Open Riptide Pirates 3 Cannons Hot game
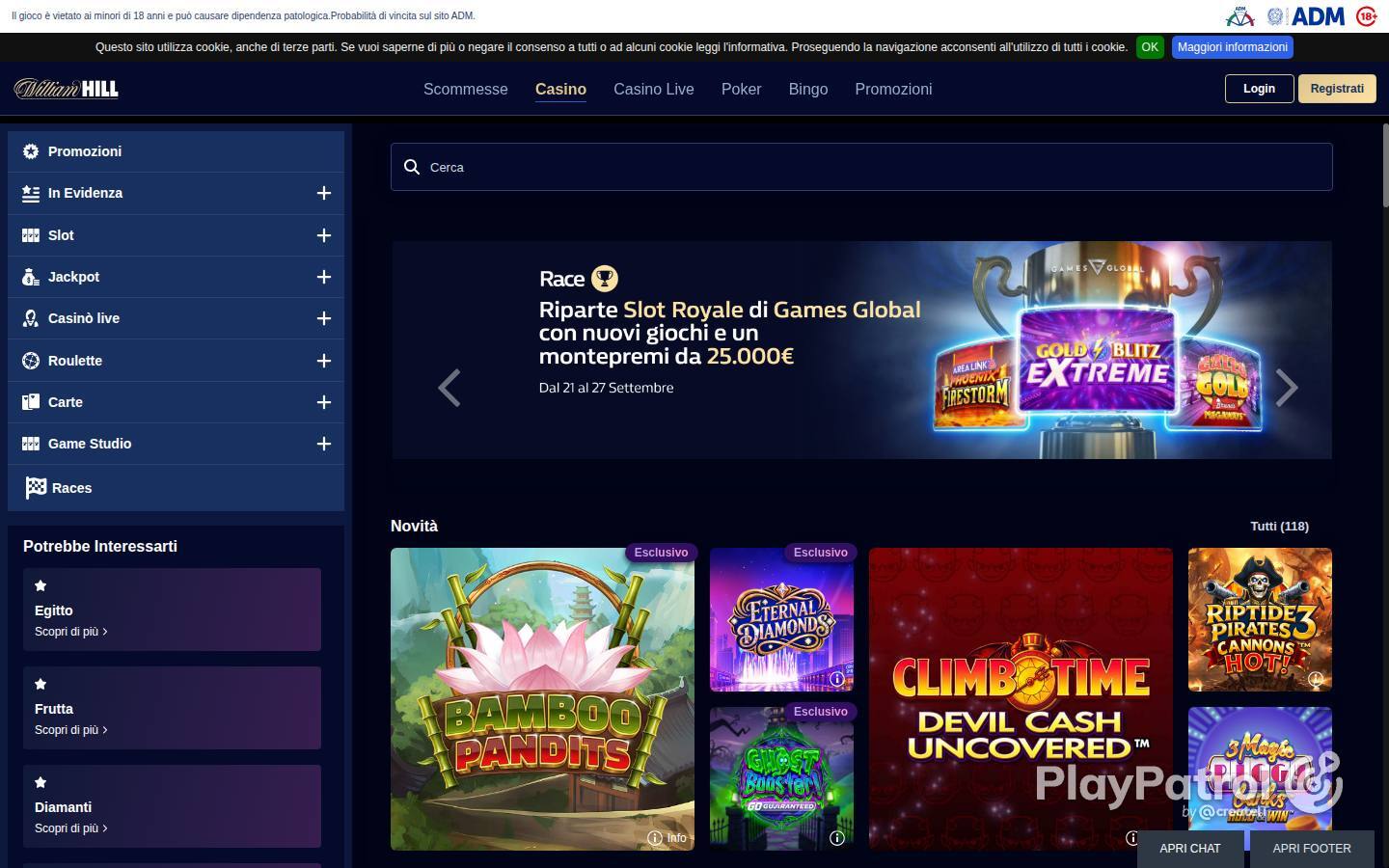Screen dimensions: 1389x868 coord(1260,619)
